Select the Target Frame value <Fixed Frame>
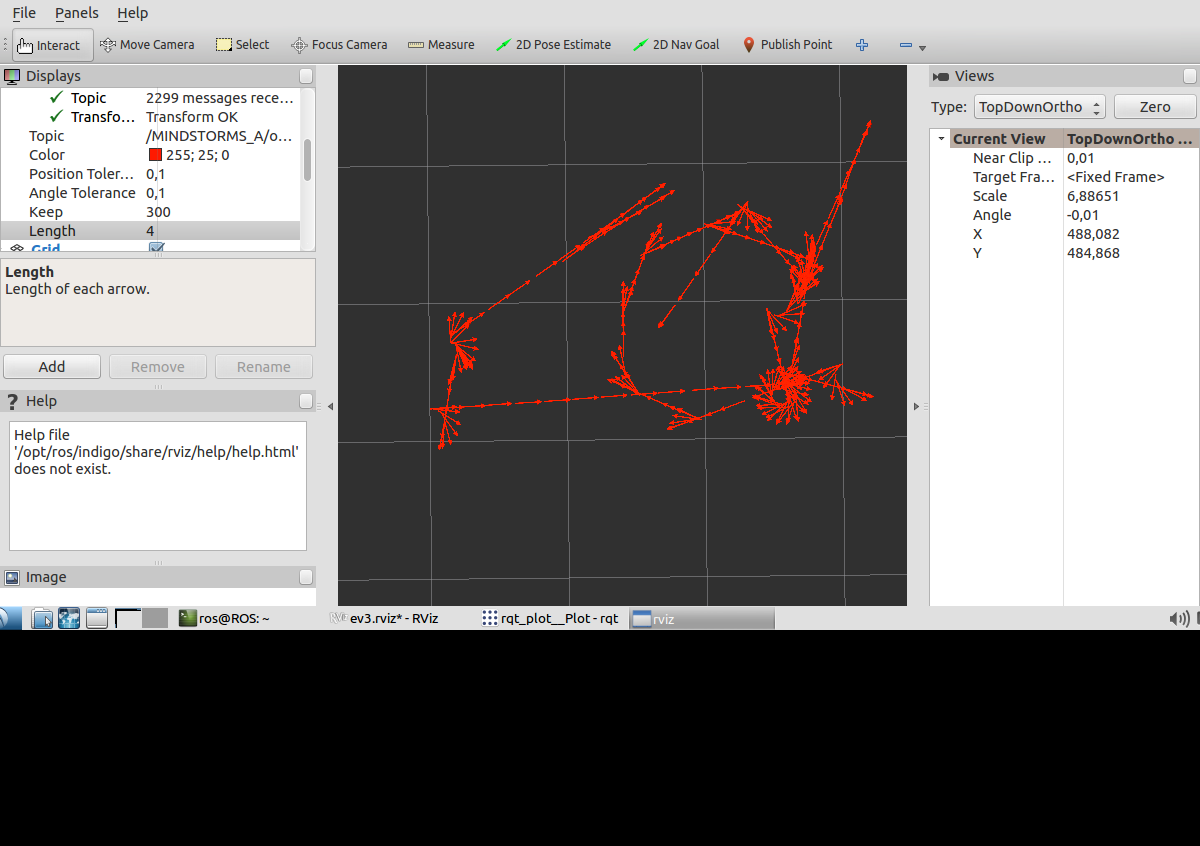1200x846 pixels. [x=1116, y=177]
